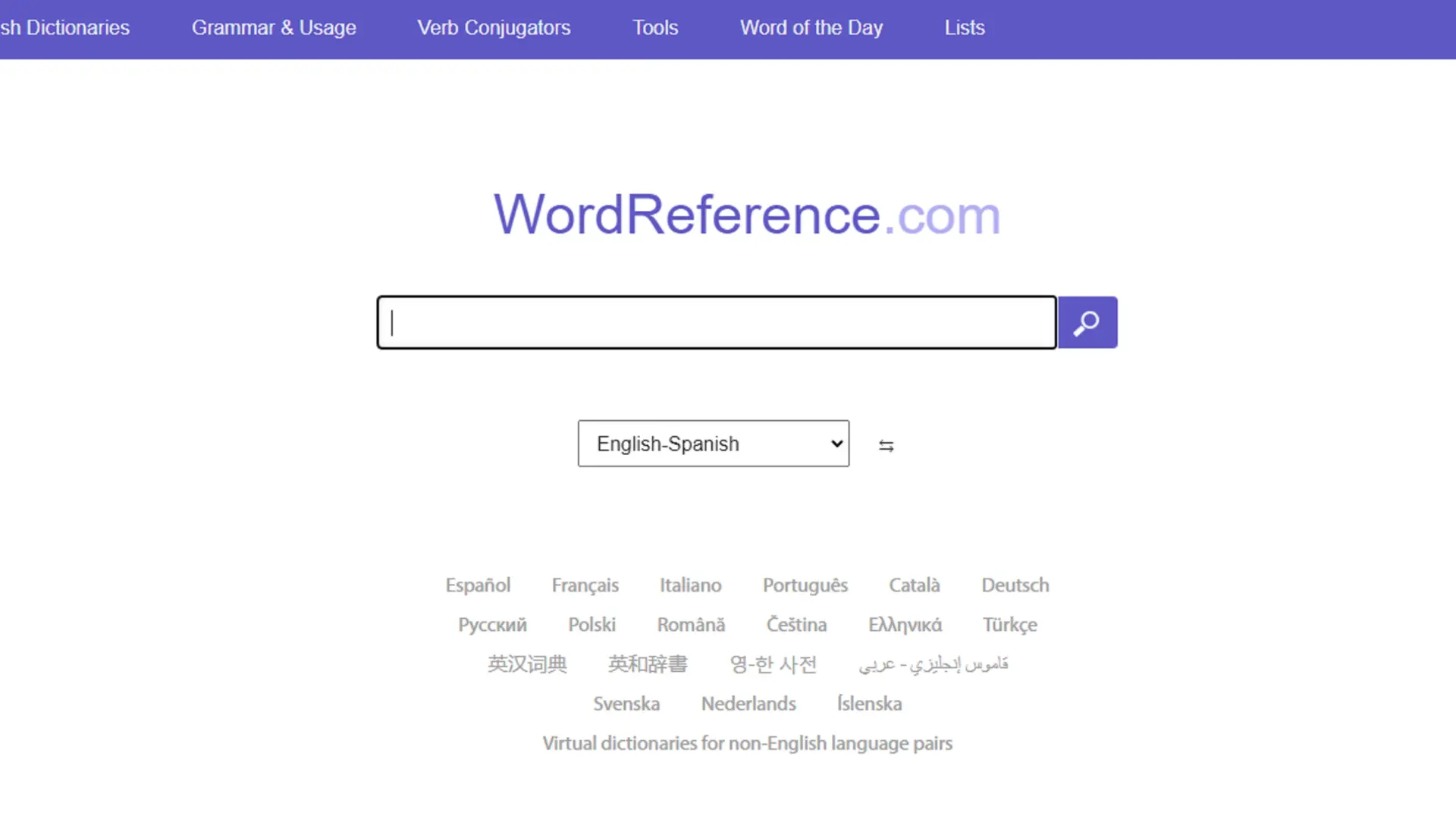Click the 英和辞書 Japanese dictionary icon

[647, 663]
